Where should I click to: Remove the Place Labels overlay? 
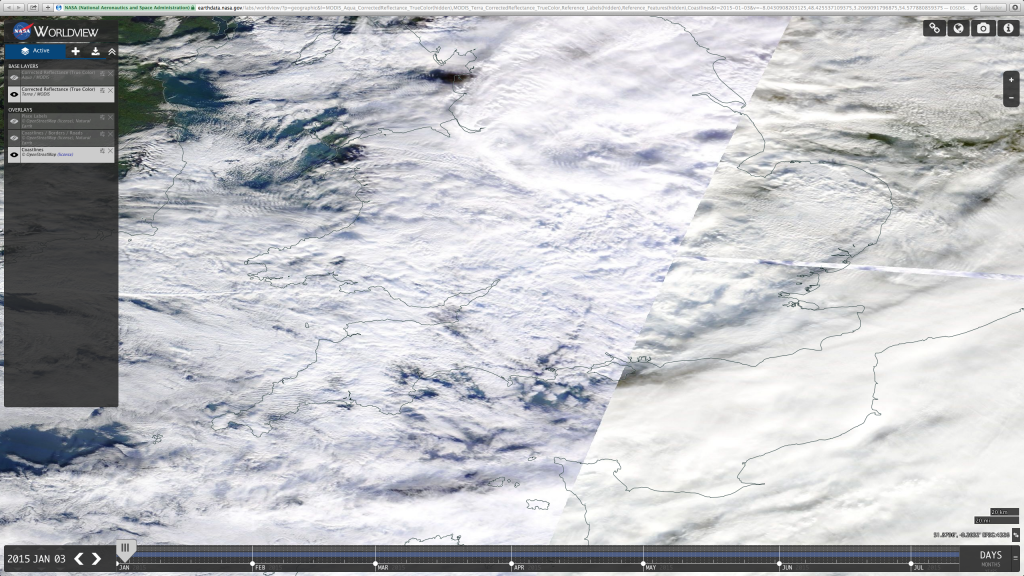click(x=110, y=118)
